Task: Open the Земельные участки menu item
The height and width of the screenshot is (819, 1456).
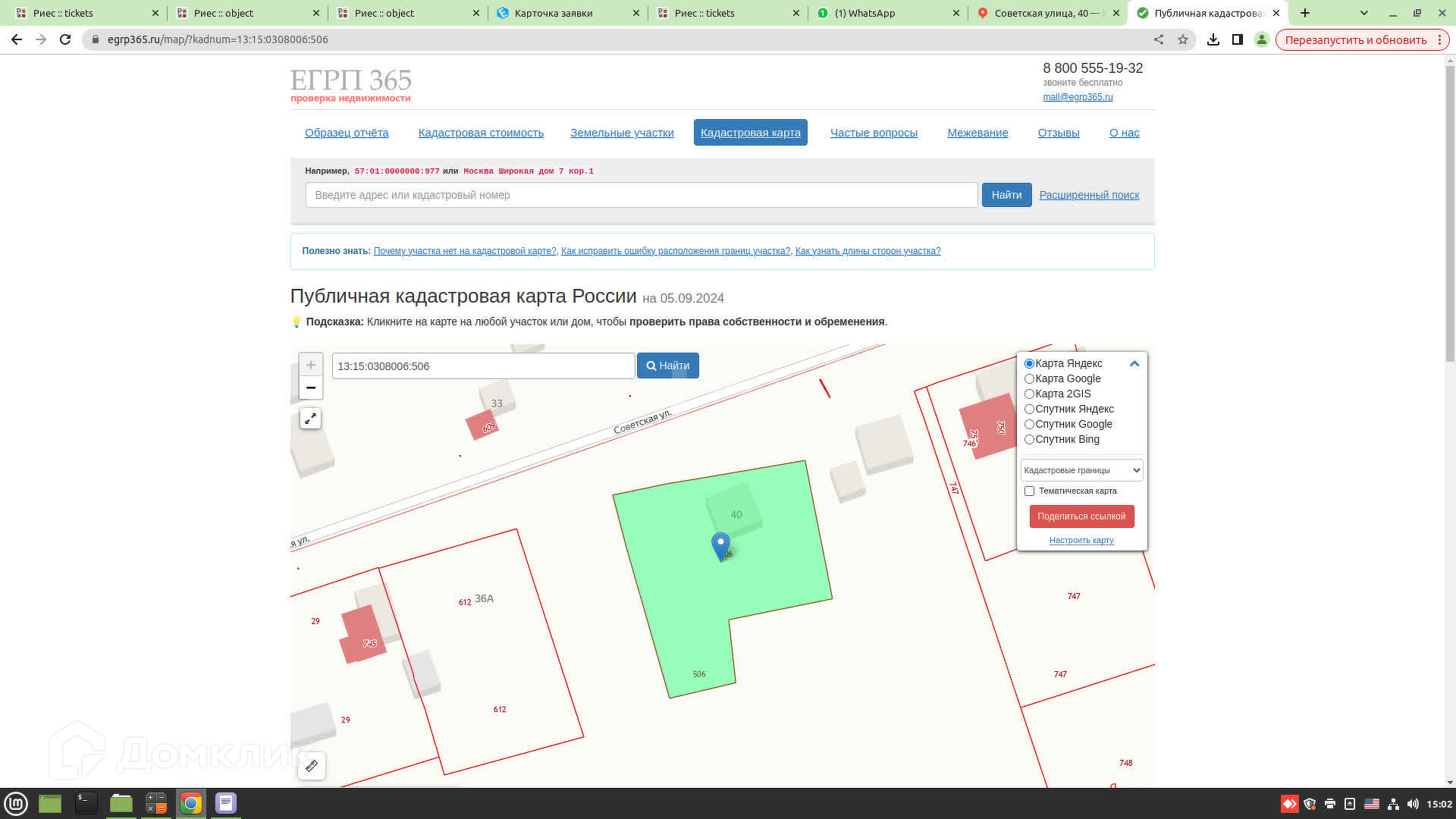Action: [622, 133]
